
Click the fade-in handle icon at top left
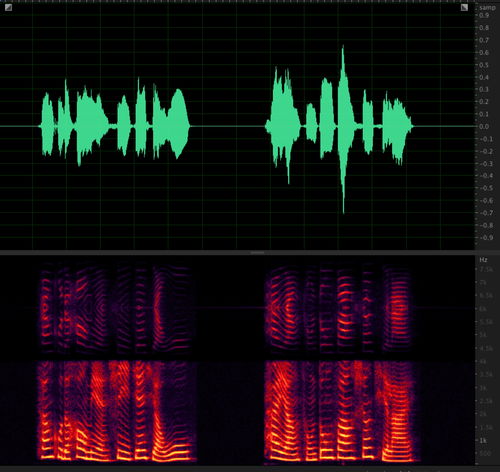(8, 7)
